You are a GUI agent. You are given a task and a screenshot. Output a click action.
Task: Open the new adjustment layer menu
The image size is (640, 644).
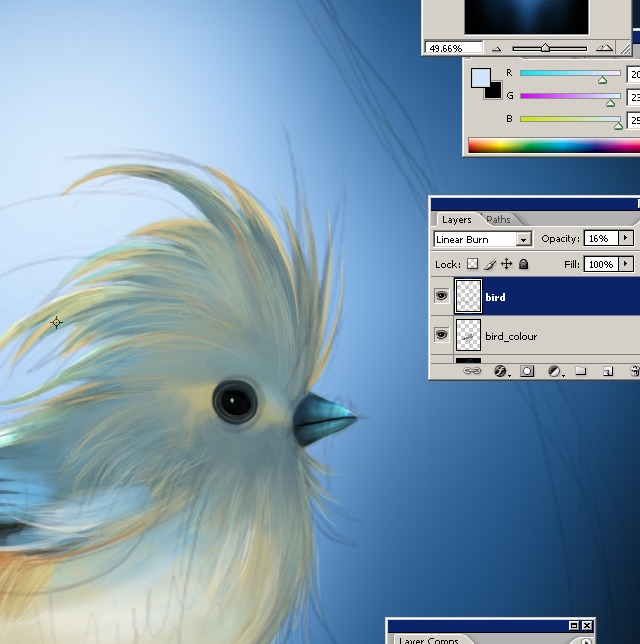[x=555, y=371]
